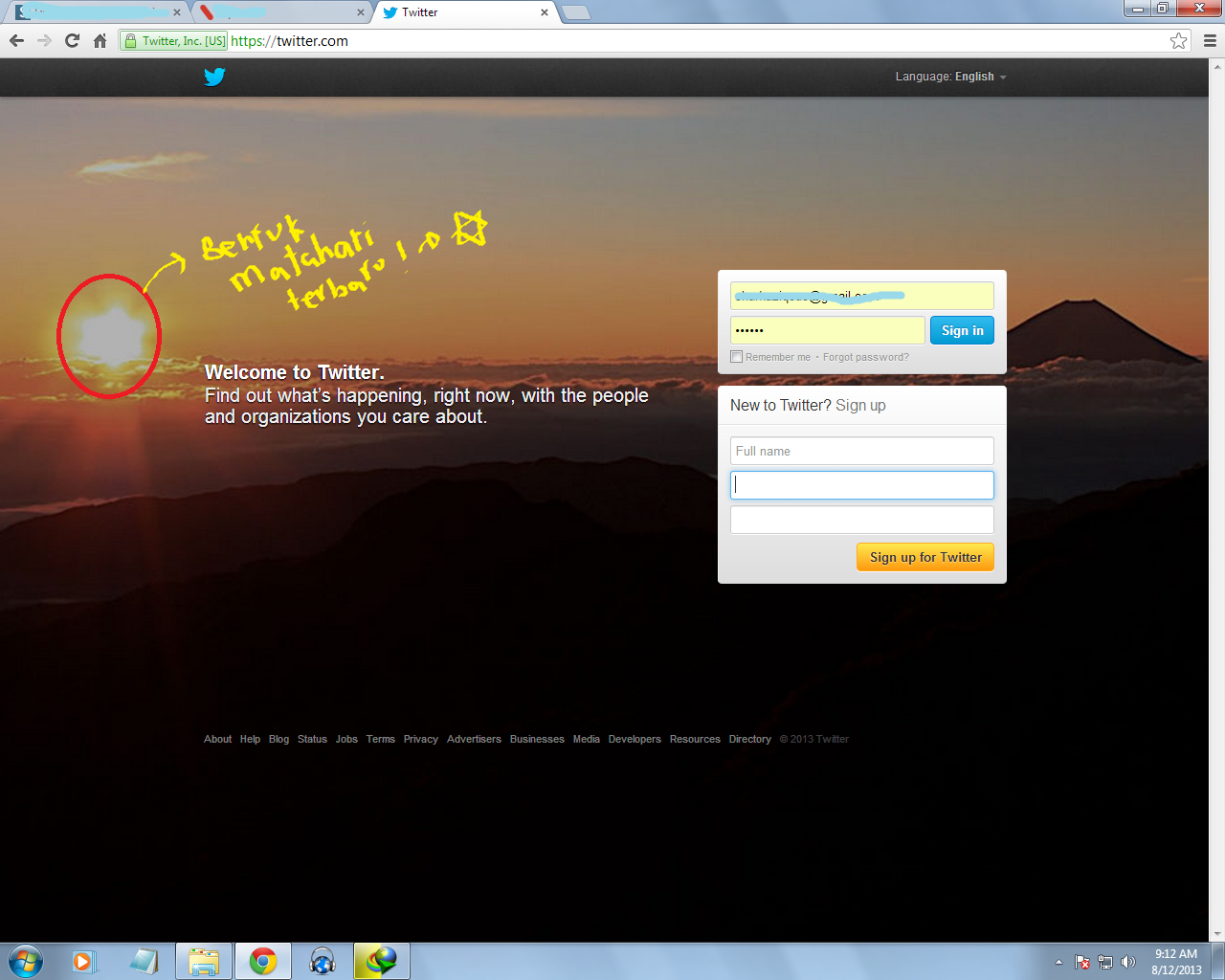Click the scrollbar down arrow
Screen dimensions: 1225x980
click(1217, 934)
